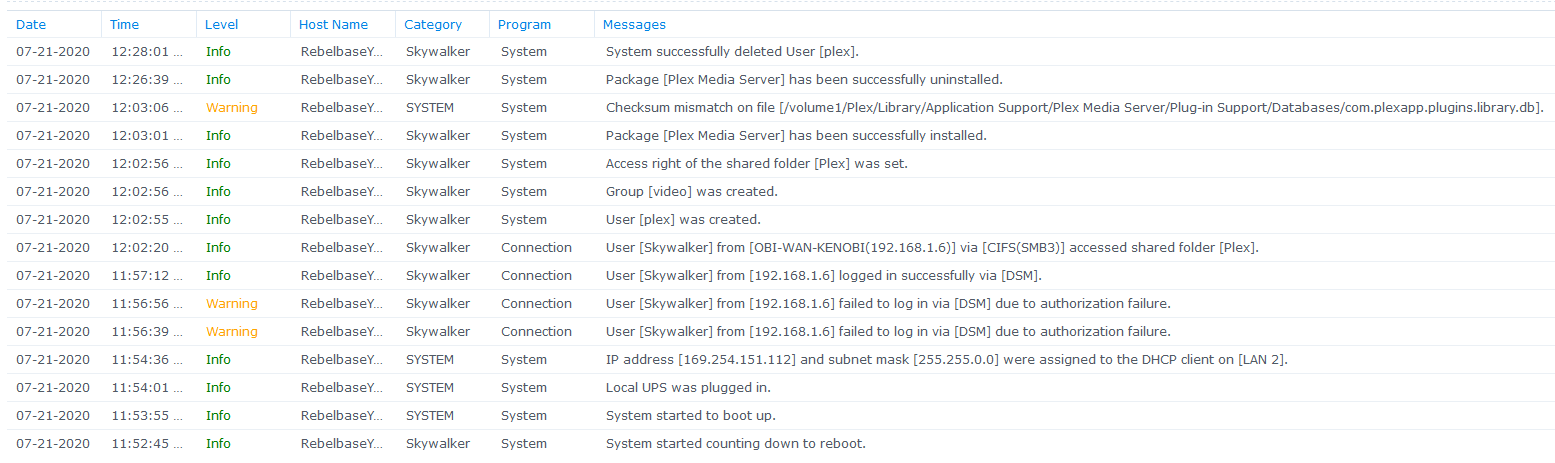Select the CIFS(SMB3) shared folder access entry
The width and height of the screenshot is (1555, 463).
[781, 248]
